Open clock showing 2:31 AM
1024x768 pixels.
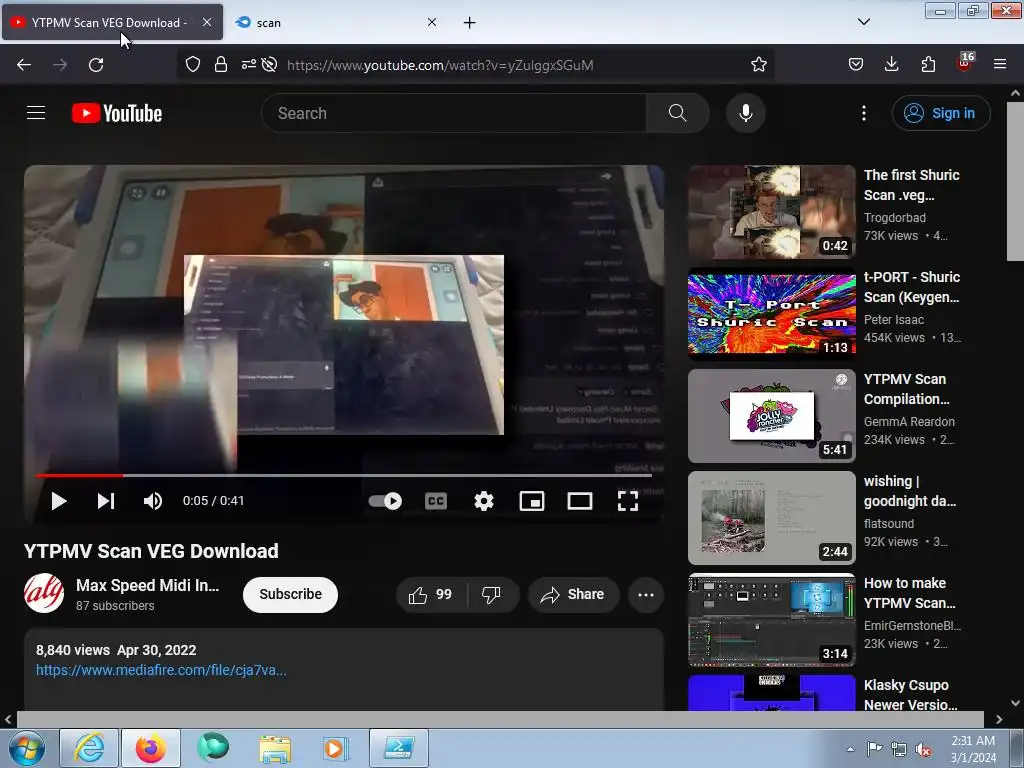pos(973,749)
